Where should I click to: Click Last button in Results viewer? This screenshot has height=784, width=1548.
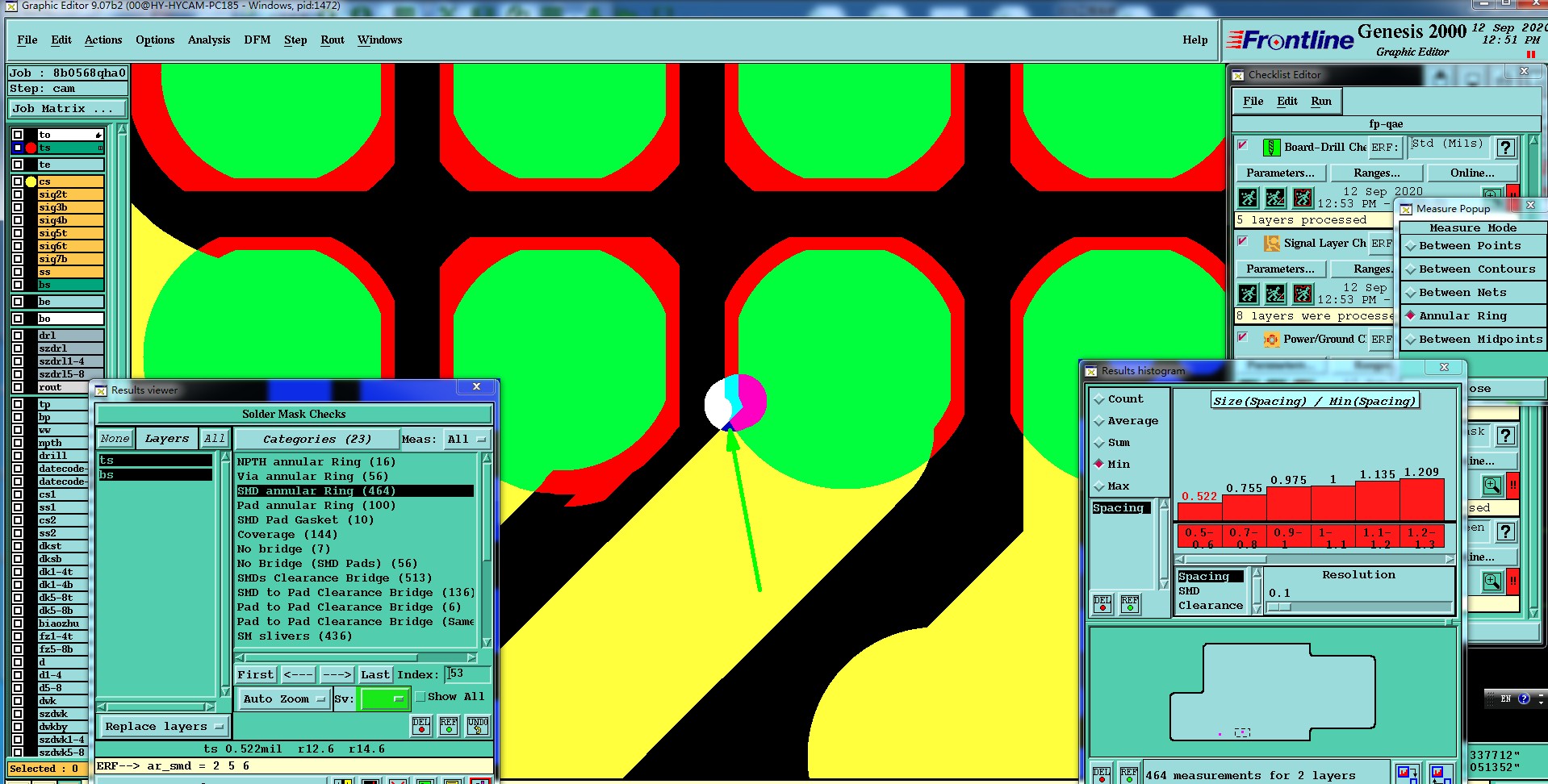375,675
